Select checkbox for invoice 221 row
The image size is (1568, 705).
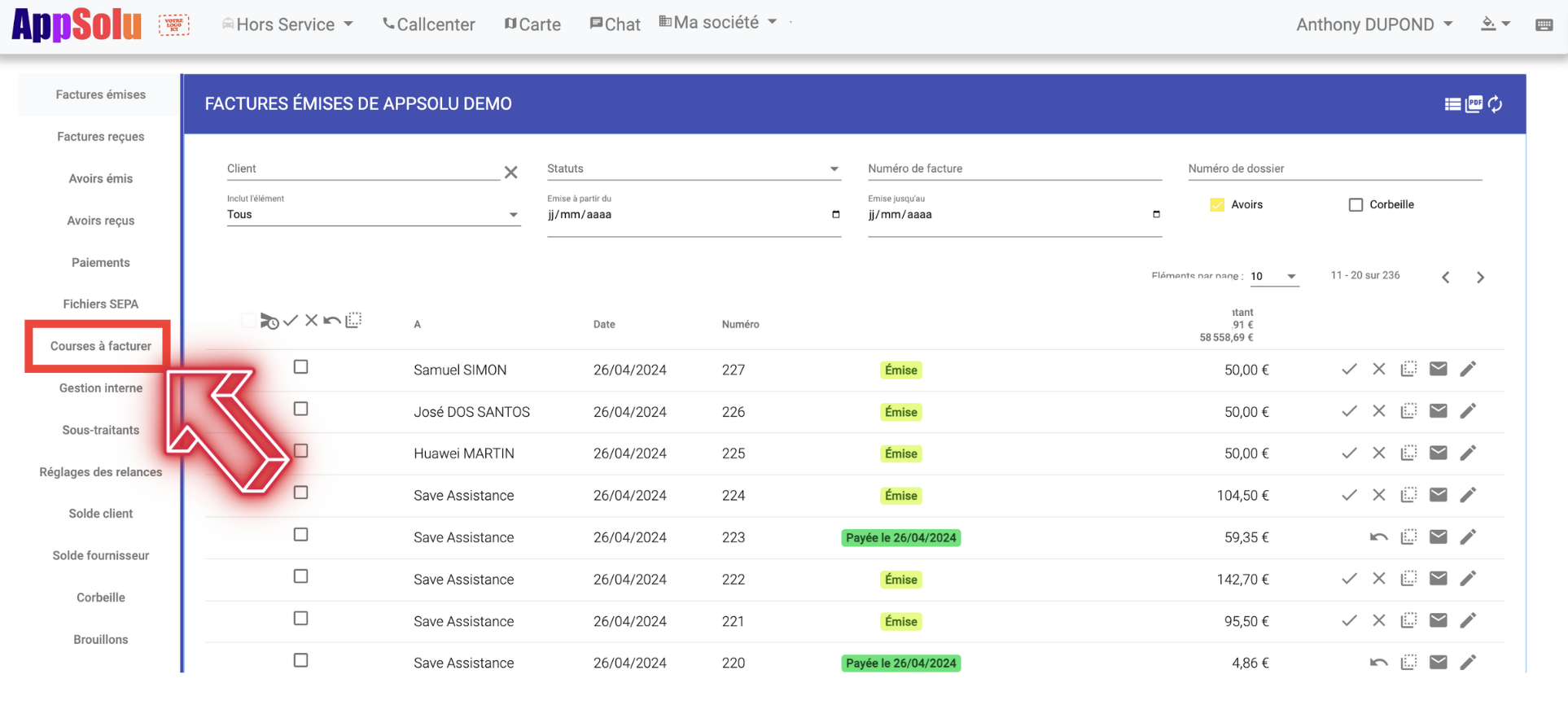[301, 619]
